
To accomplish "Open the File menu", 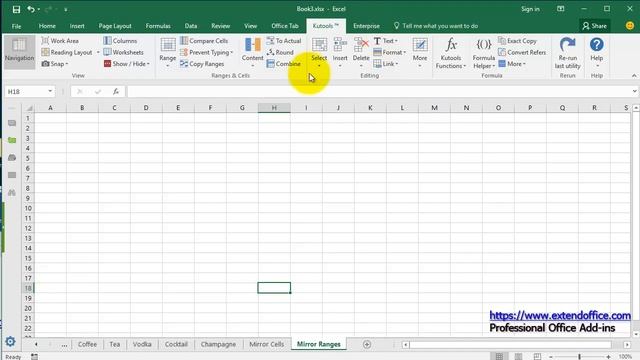I will 16,26.
